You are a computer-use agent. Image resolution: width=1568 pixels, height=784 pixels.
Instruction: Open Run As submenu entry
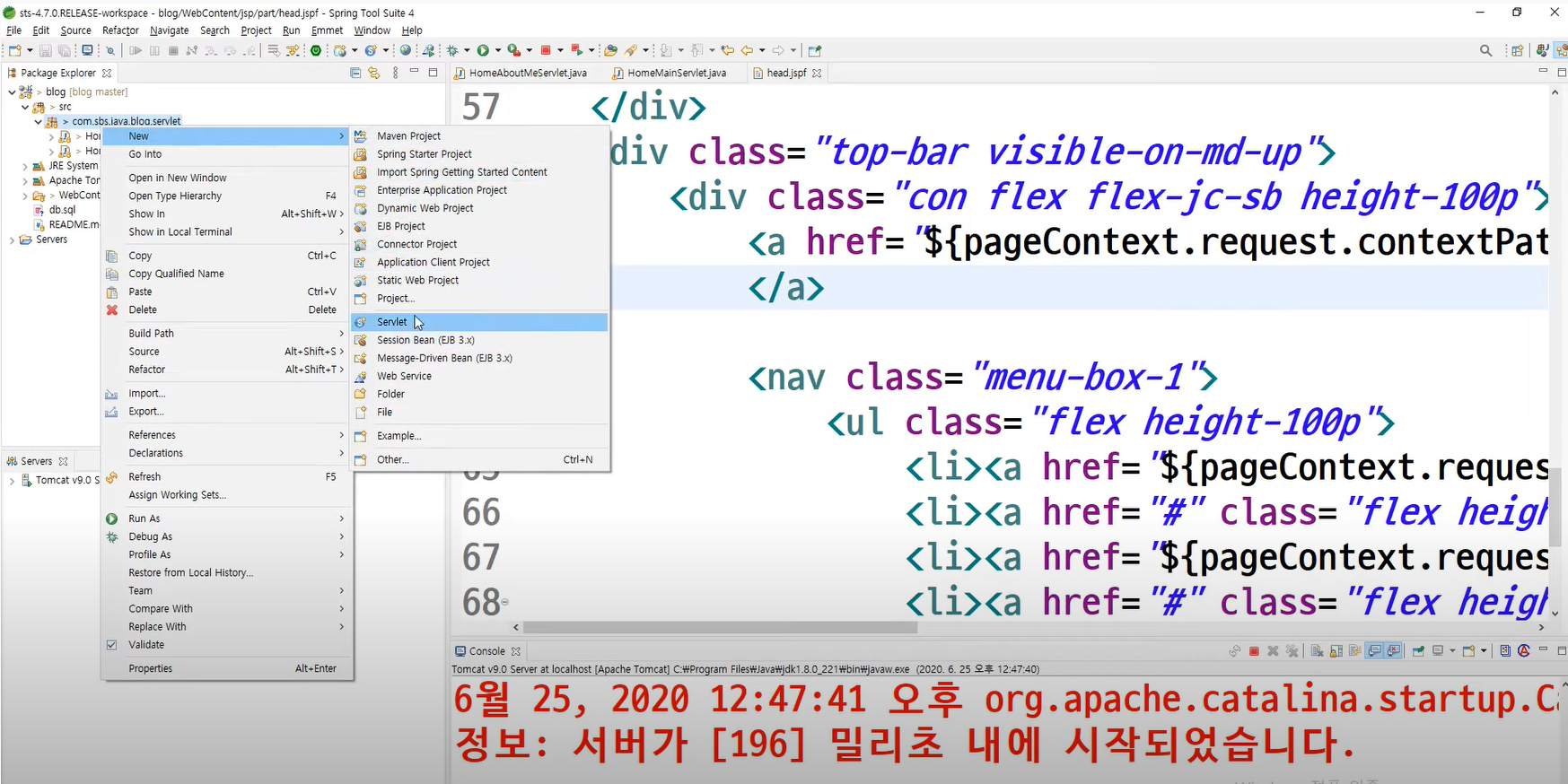[227, 518]
